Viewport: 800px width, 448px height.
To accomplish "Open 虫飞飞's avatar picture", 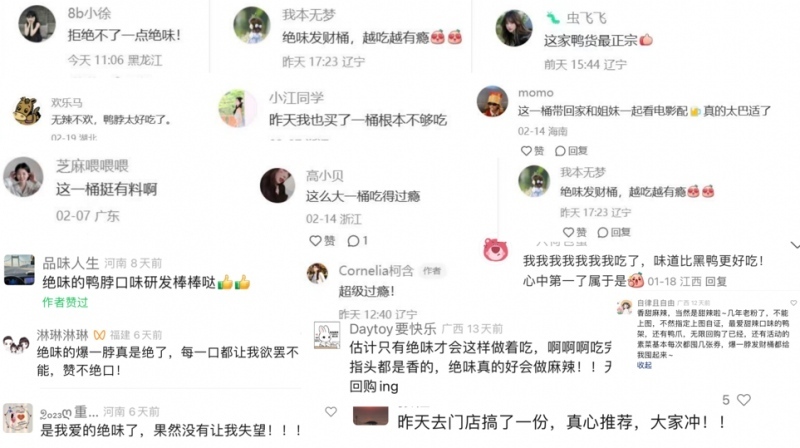I will click(514, 28).
